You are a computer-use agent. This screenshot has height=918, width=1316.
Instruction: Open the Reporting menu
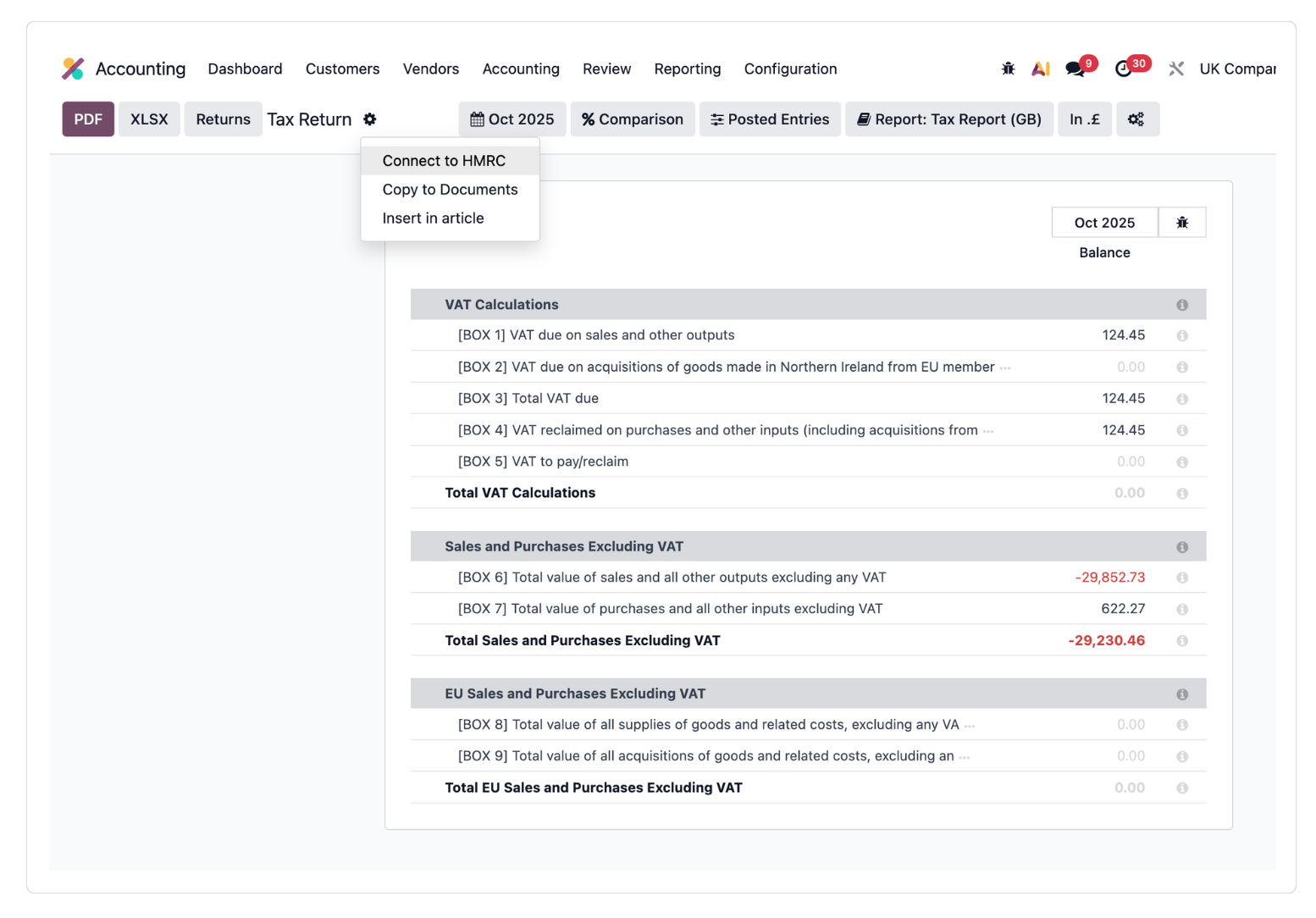coord(687,69)
